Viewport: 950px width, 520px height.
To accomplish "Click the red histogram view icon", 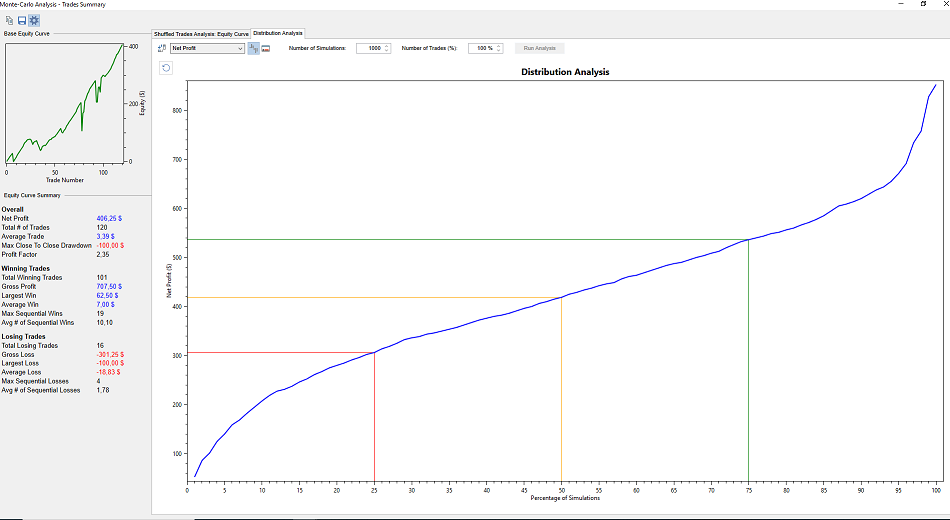I will [x=267, y=48].
